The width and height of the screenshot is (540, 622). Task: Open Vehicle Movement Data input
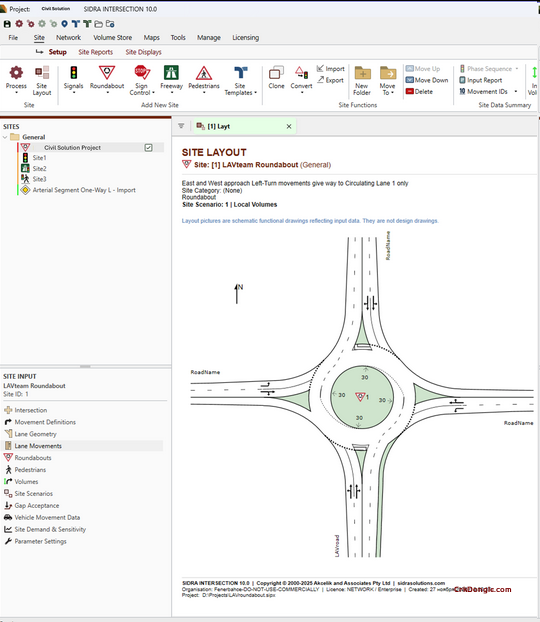pos(47,517)
